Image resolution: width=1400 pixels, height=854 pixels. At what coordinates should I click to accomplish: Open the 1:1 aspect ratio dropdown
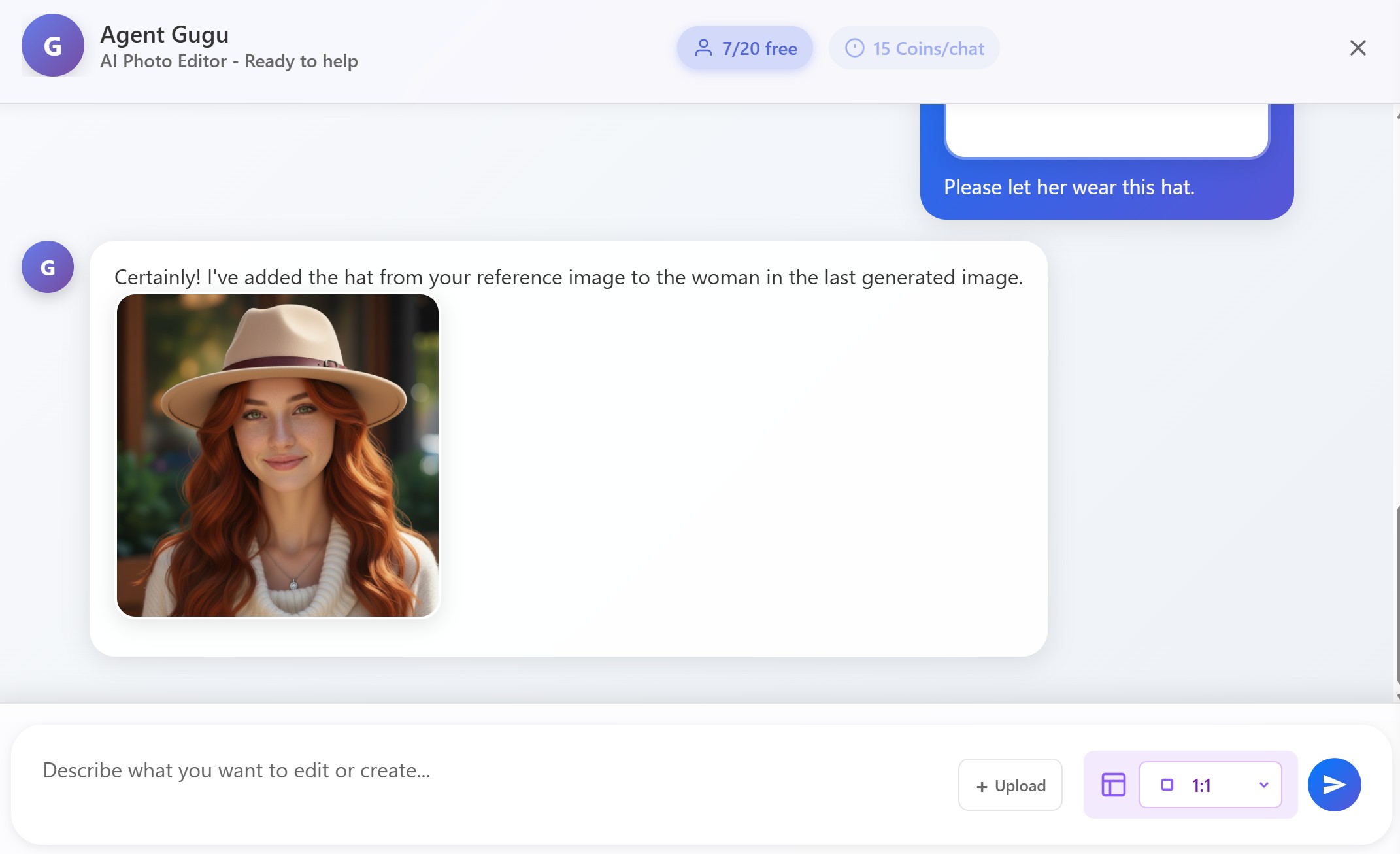pos(1209,785)
